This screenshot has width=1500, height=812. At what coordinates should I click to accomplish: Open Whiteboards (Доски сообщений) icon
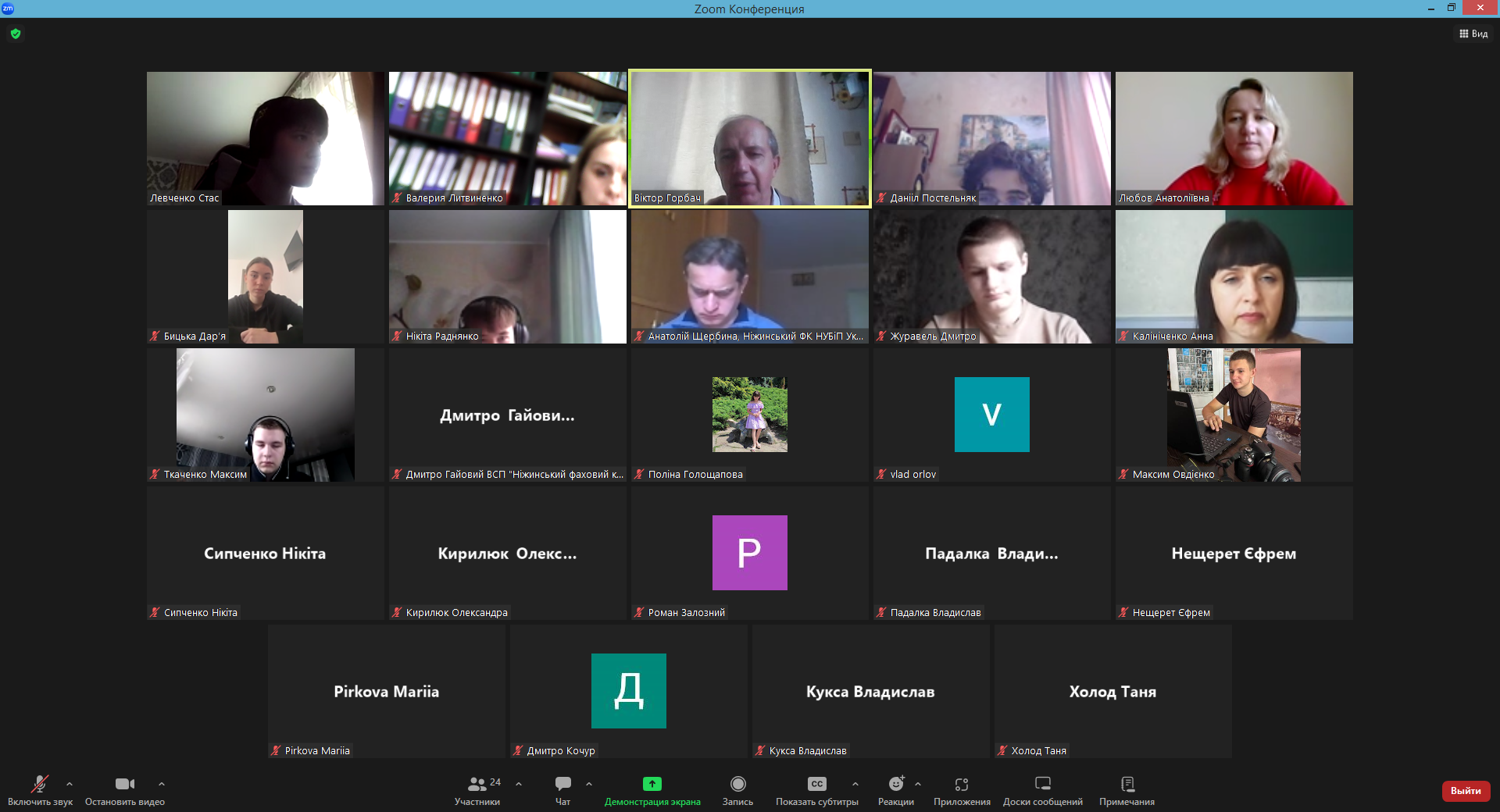[1042, 784]
